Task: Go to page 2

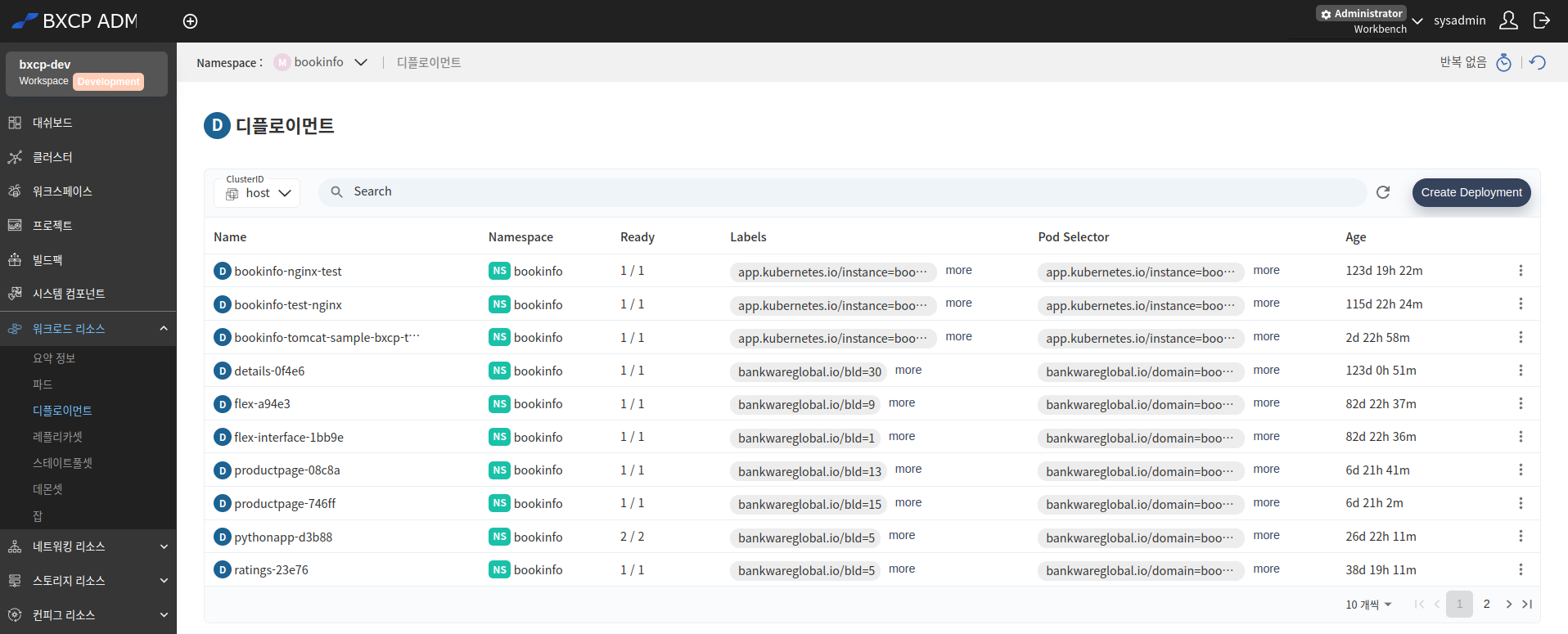Action: [x=1486, y=605]
